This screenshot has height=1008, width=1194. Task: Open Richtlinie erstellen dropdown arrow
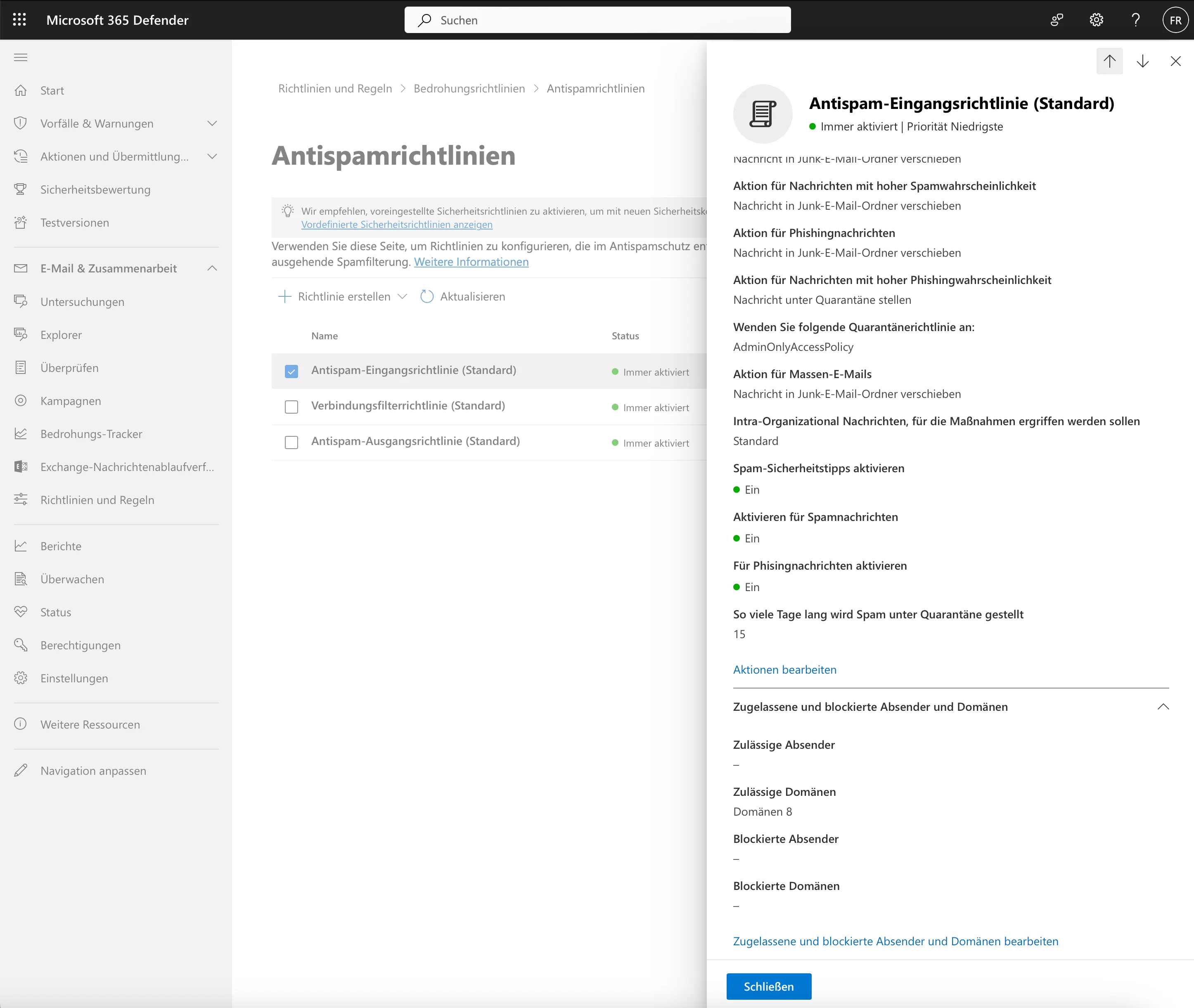click(x=403, y=296)
